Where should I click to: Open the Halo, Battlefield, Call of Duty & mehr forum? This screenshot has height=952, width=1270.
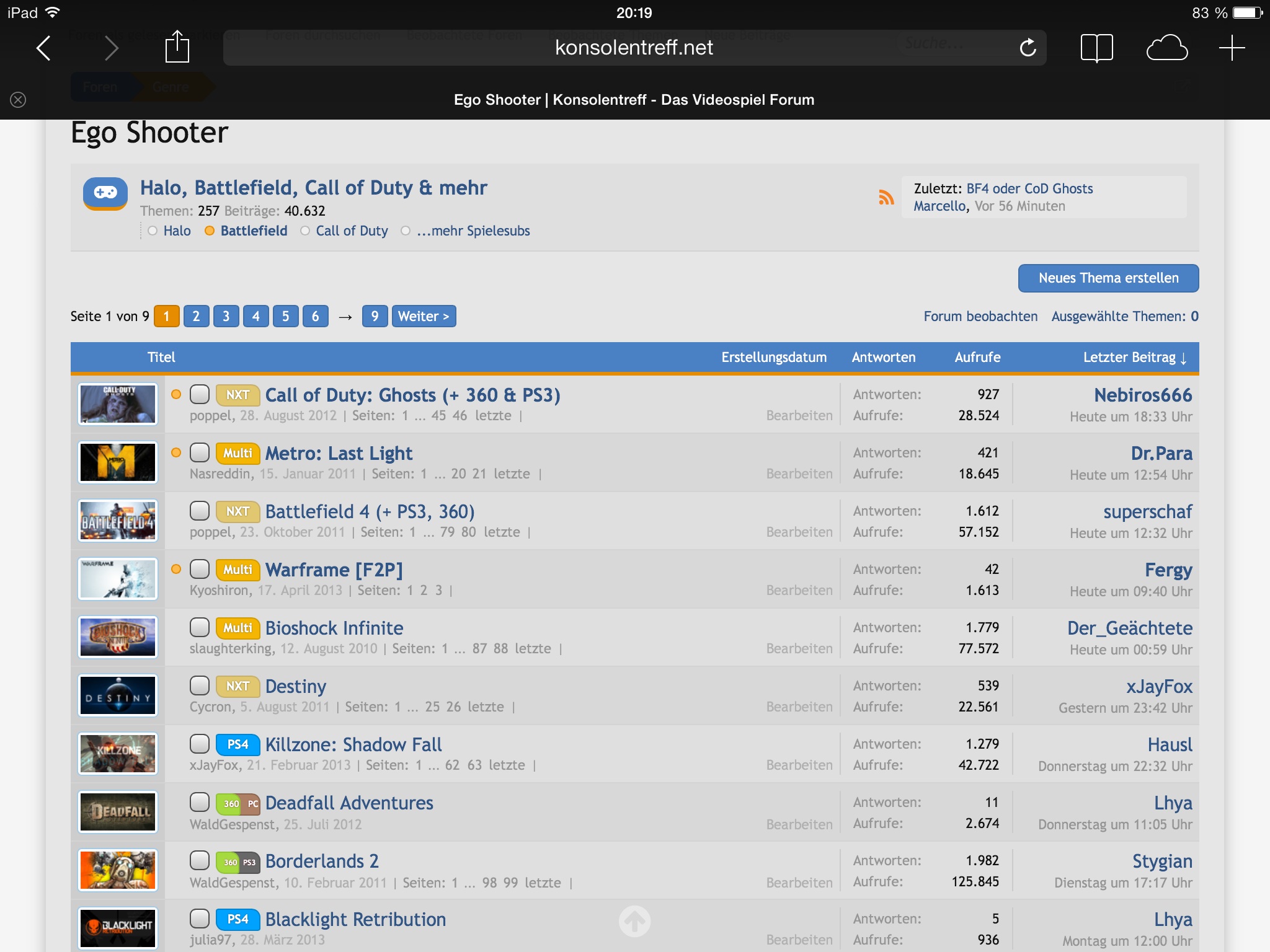tap(313, 188)
